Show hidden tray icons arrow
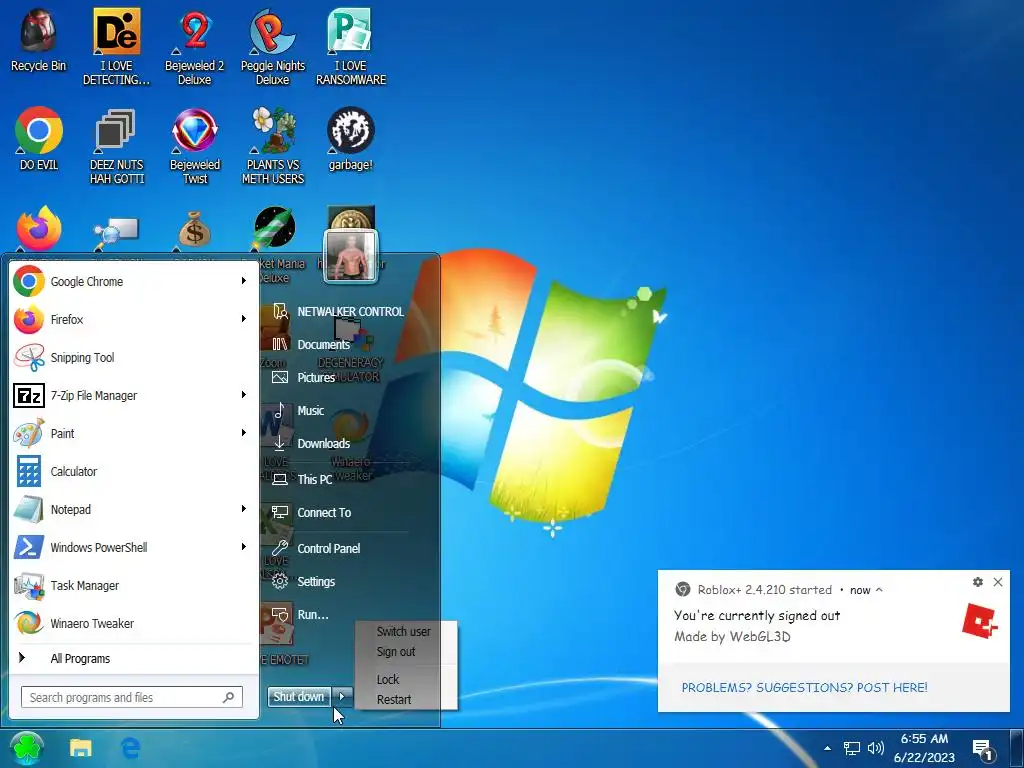The height and width of the screenshot is (768, 1024). click(x=827, y=748)
